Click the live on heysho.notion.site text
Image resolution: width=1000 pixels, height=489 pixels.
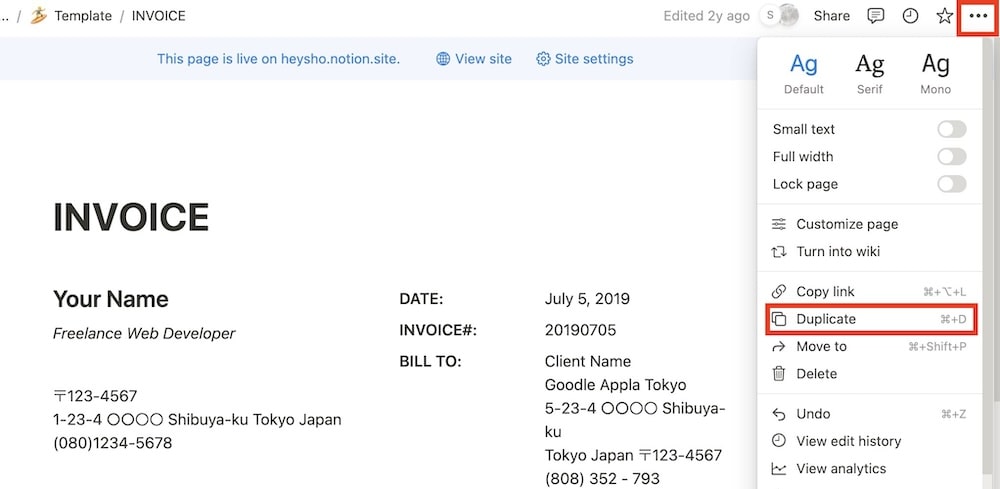pos(278,59)
